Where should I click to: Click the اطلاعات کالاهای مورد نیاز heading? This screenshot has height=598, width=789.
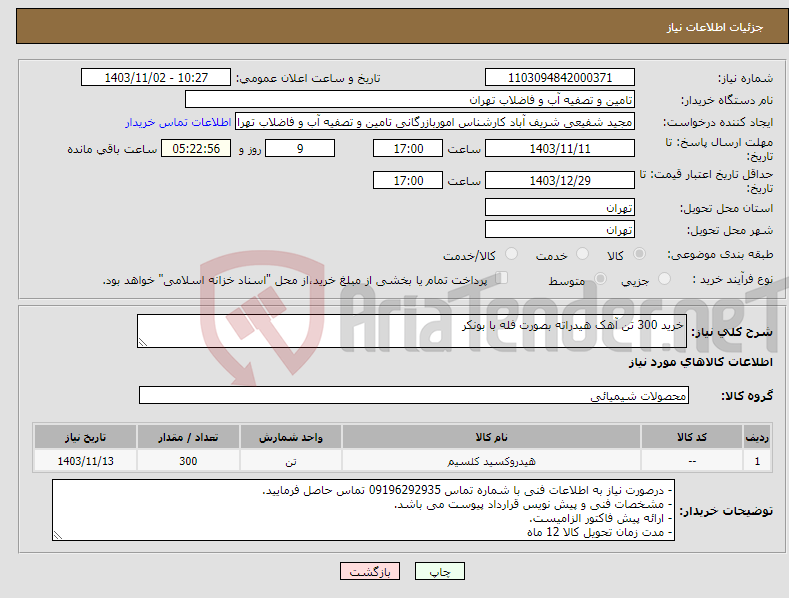pyautogui.click(x=700, y=362)
